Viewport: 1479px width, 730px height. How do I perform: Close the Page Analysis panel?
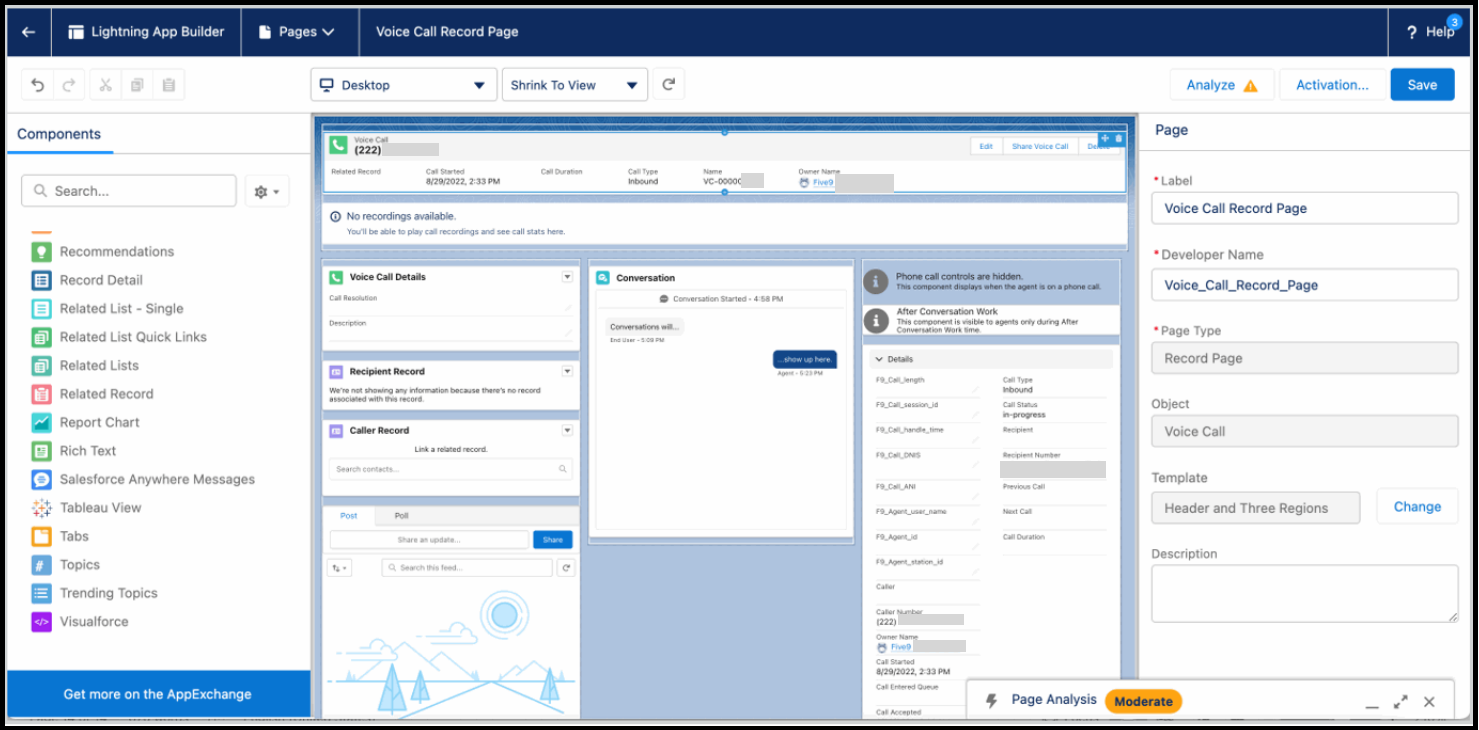point(1429,702)
